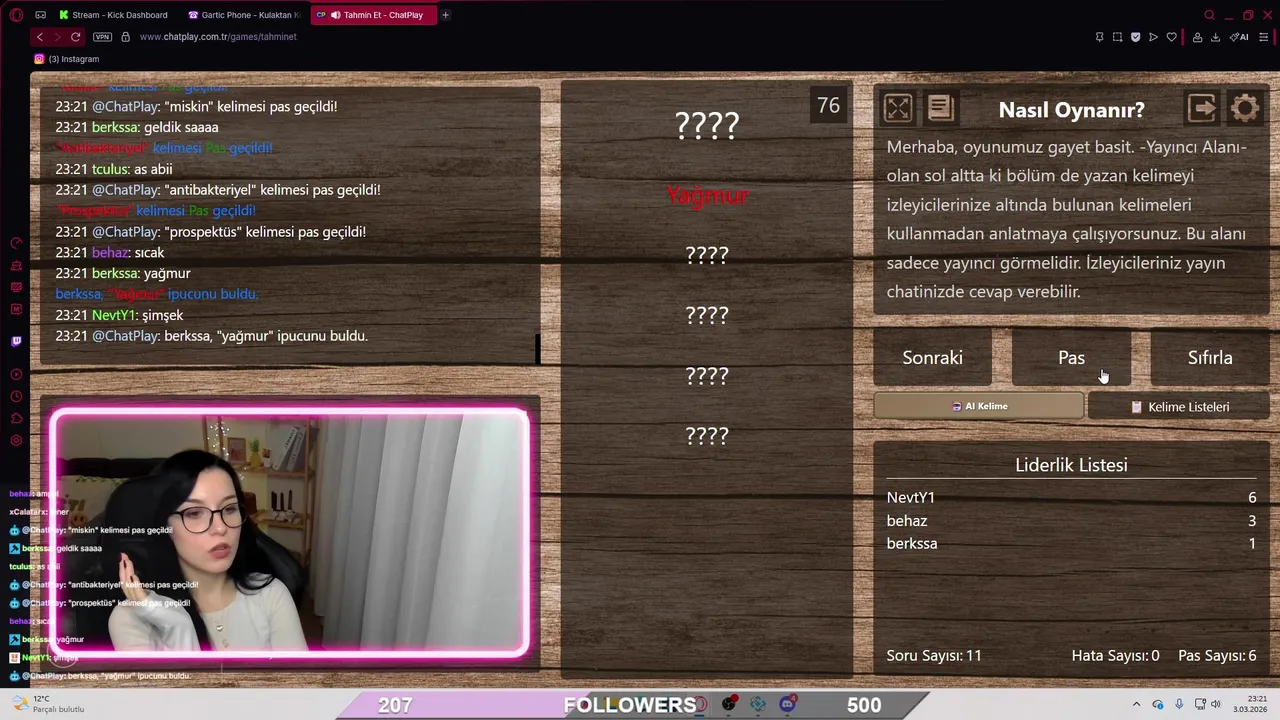Show hidden tray icons chevron

1136,705
